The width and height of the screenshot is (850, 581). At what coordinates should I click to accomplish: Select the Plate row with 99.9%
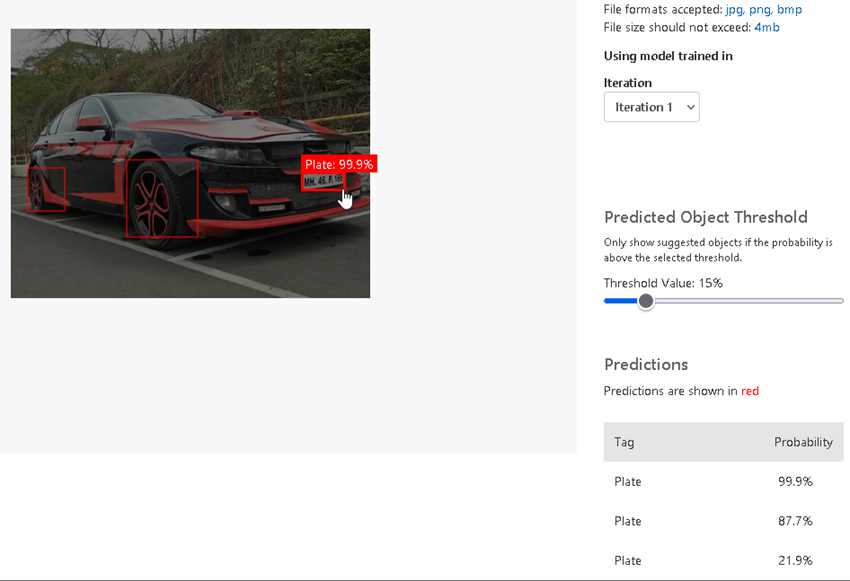point(724,481)
